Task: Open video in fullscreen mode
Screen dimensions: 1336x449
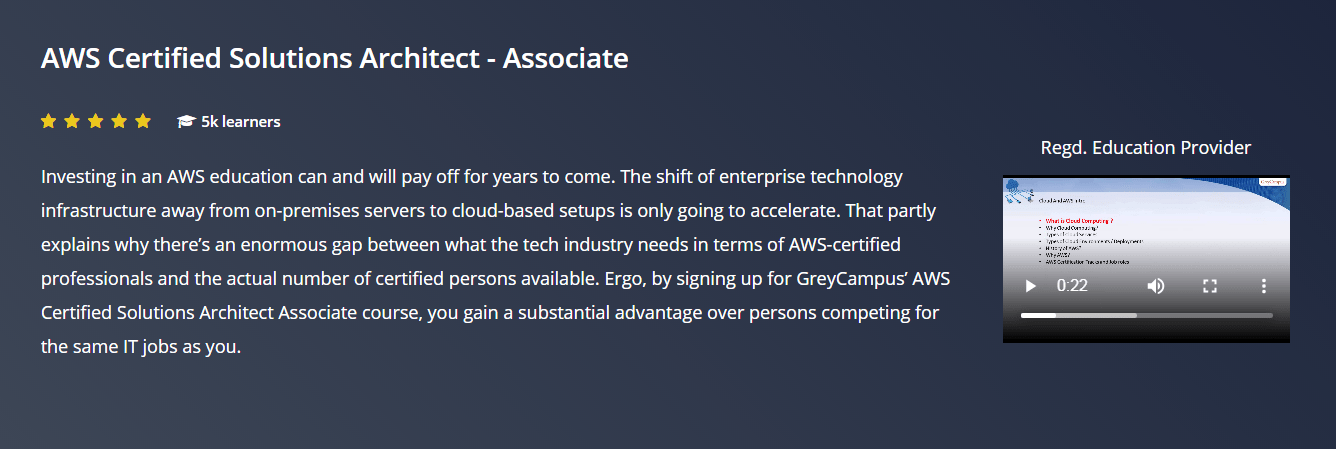Action: 1210,286
